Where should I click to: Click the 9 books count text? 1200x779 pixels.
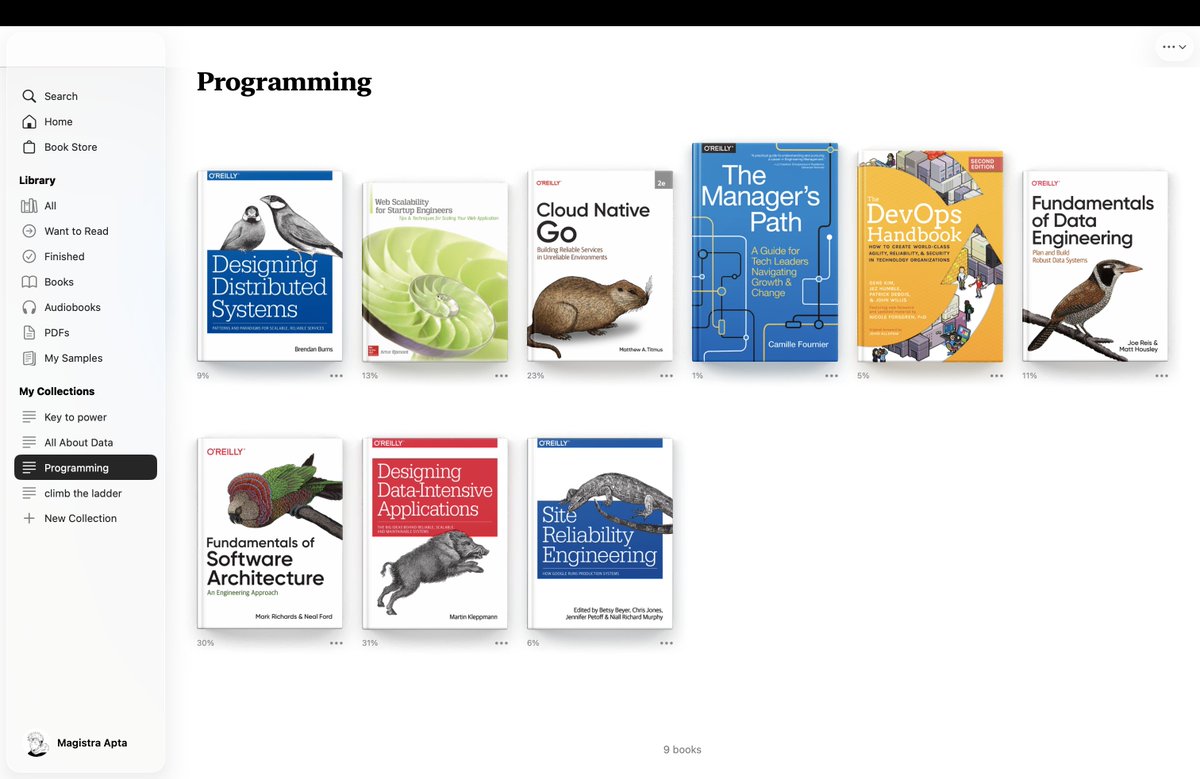point(682,750)
